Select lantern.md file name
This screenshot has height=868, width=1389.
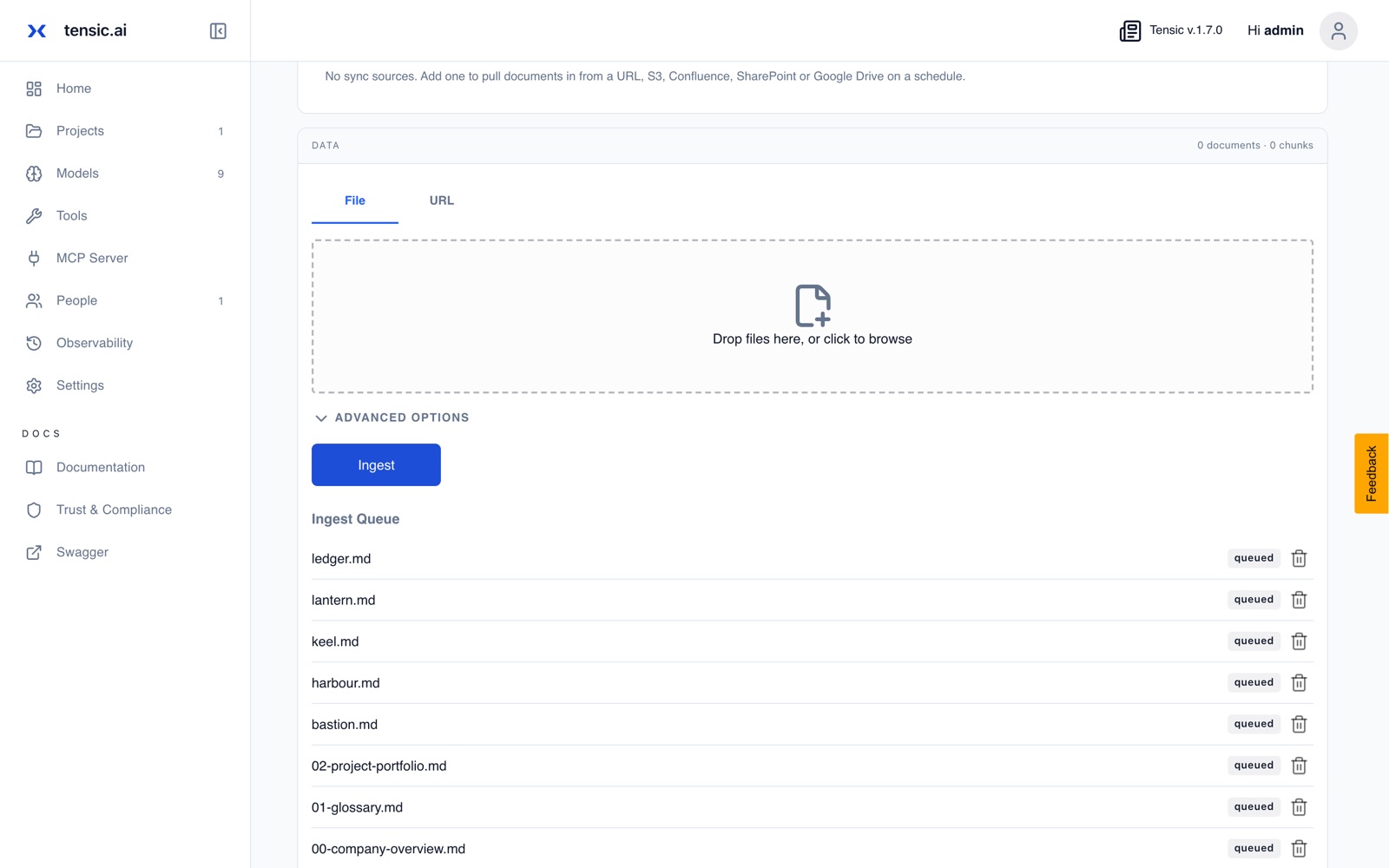point(344,601)
